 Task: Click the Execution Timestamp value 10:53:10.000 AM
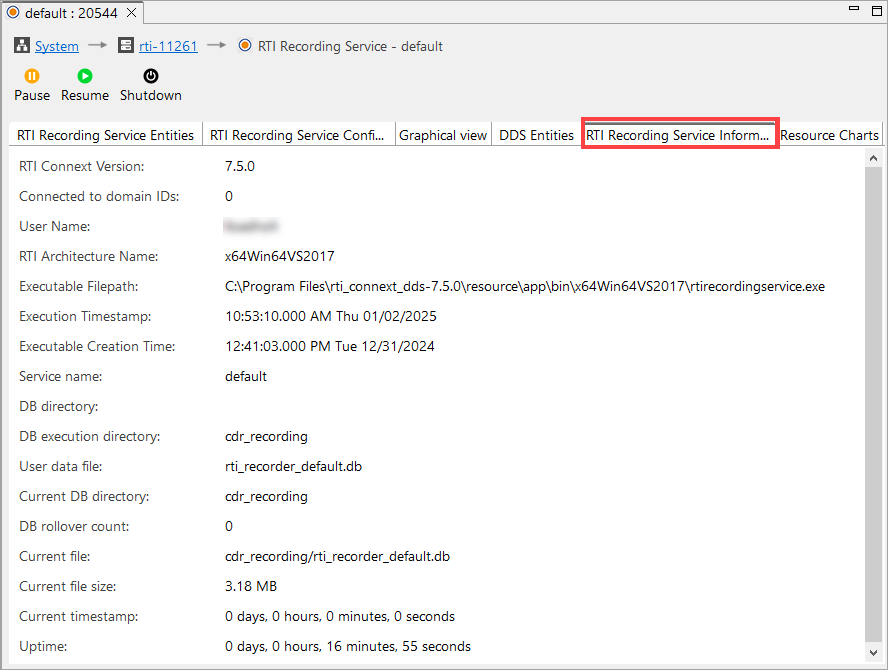(x=331, y=317)
